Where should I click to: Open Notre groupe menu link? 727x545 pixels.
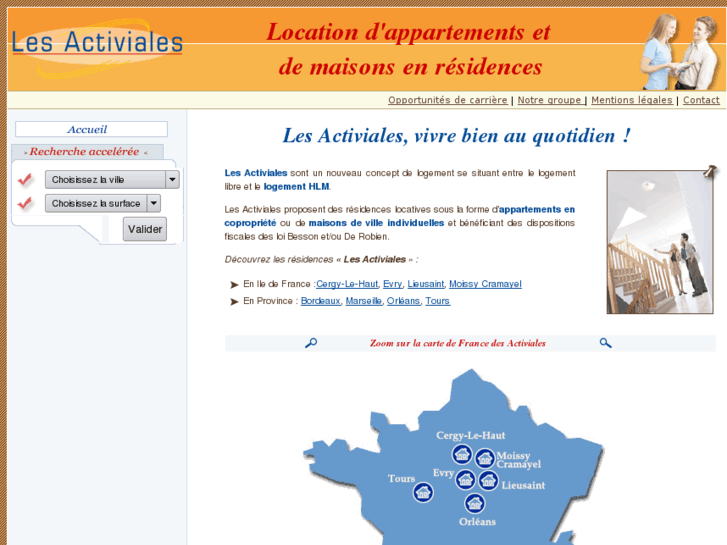(x=549, y=100)
